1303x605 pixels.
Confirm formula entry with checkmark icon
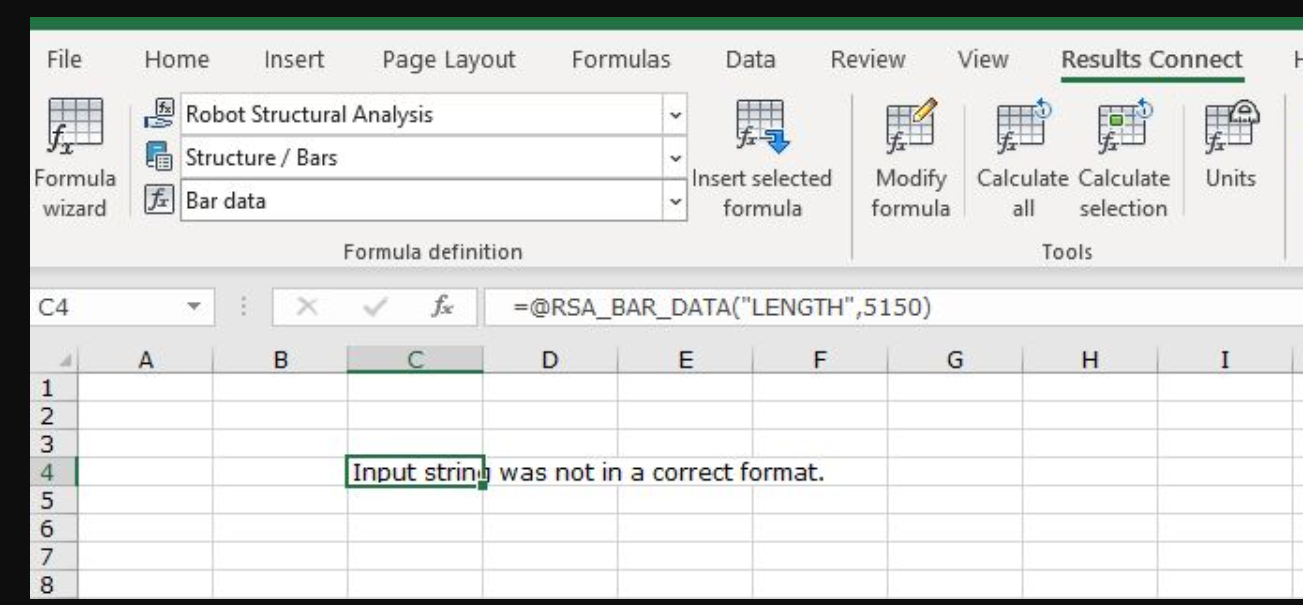pyautogui.click(x=372, y=308)
